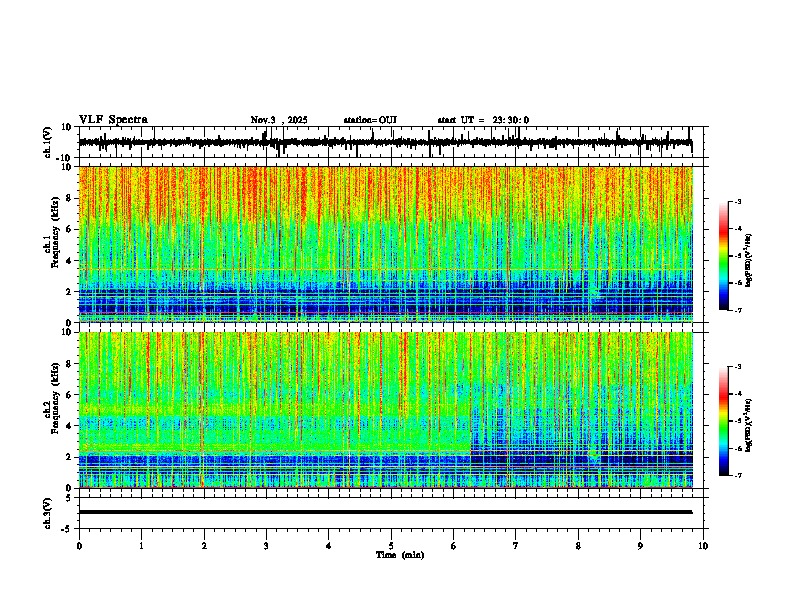Viewport: 792px width, 612px height.
Task: Click the "0" tick label on the time axis
Action: tap(79, 546)
